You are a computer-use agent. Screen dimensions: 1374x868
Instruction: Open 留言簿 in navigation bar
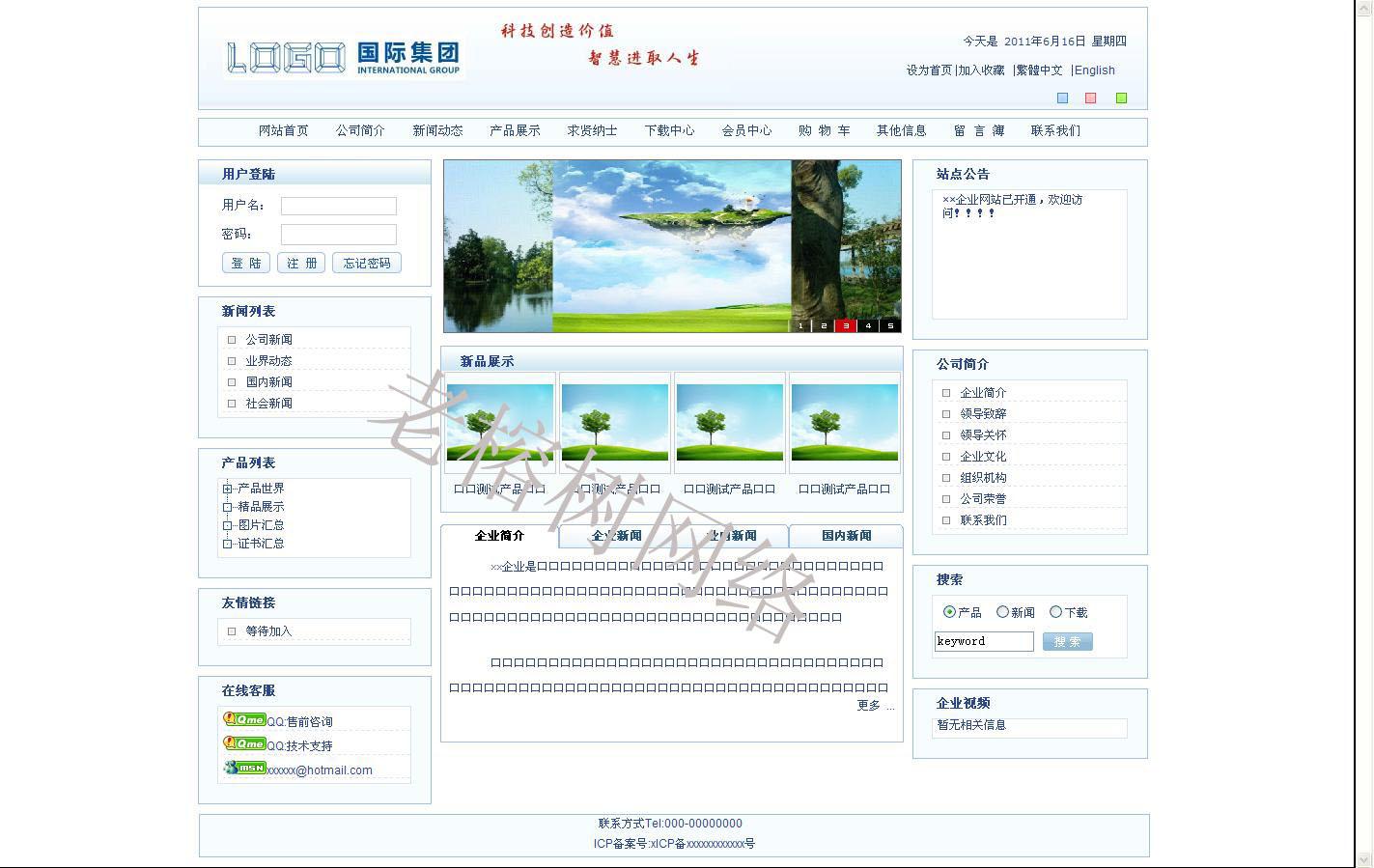pyautogui.click(x=979, y=130)
